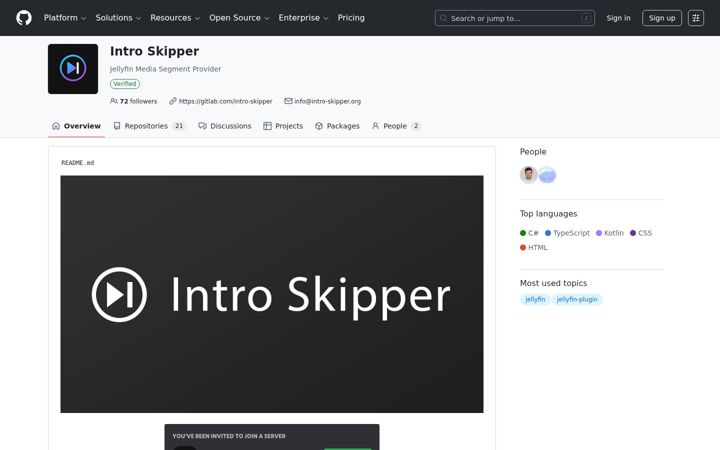Click the Verified badge
Viewport: 720px width, 450px height.
pyautogui.click(x=125, y=84)
